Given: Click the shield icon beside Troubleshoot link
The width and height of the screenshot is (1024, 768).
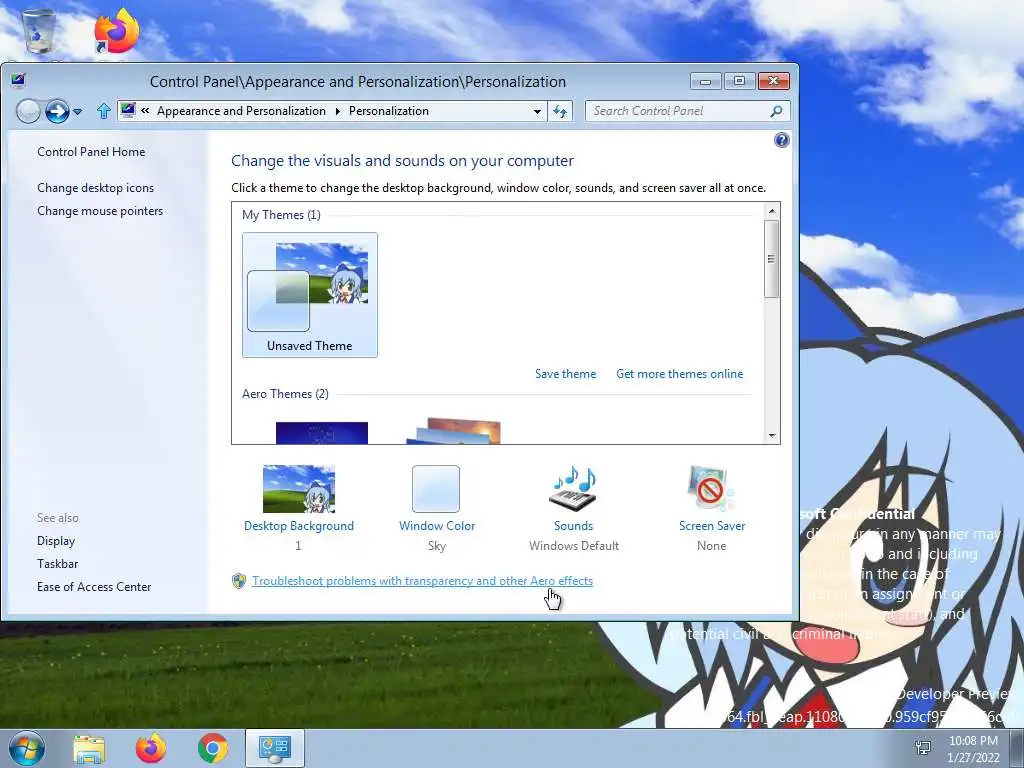Looking at the screenshot, I should tap(239, 581).
